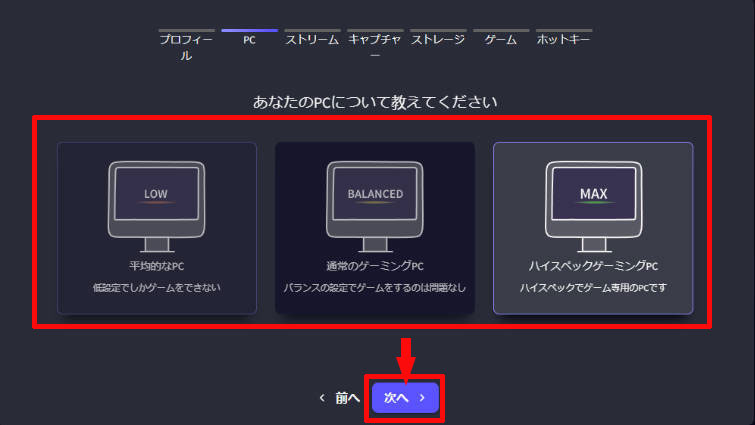Open the ゲーム step tab
The height and width of the screenshot is (425, 755).
[500, 40]
